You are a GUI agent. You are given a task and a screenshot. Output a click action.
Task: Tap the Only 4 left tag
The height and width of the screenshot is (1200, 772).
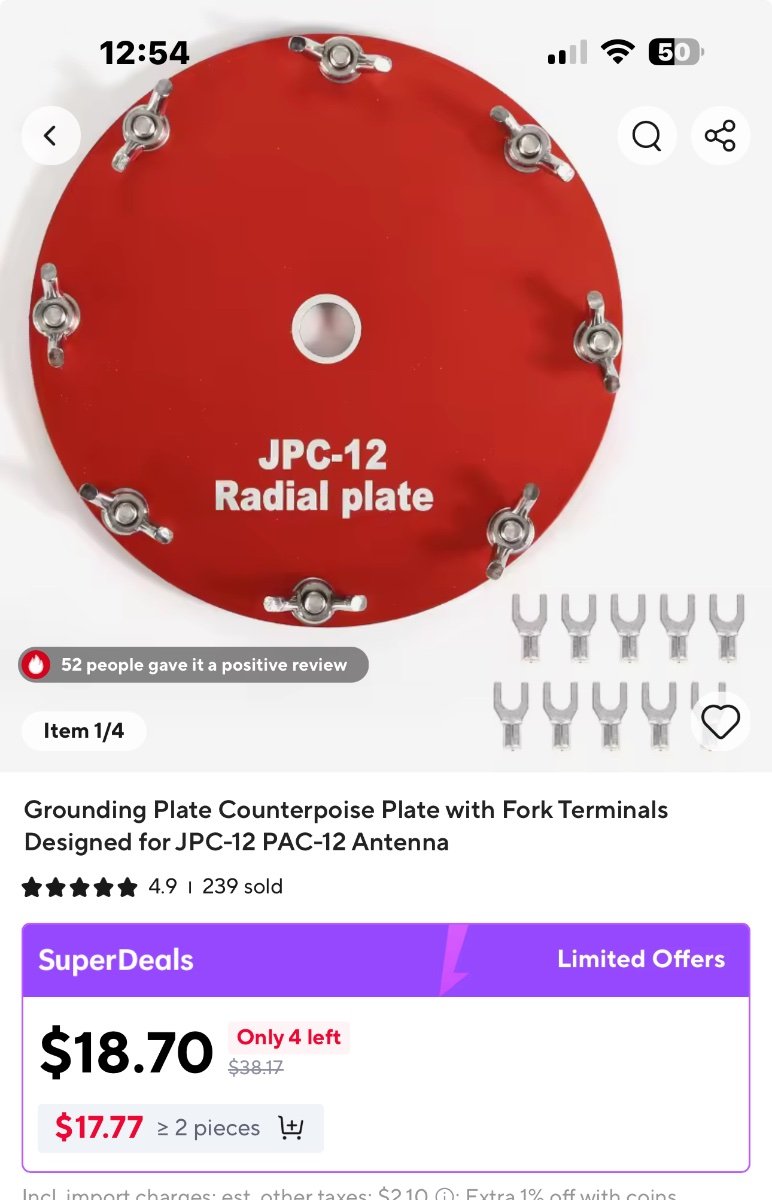pyautogui.click(x=289, y=1037)
